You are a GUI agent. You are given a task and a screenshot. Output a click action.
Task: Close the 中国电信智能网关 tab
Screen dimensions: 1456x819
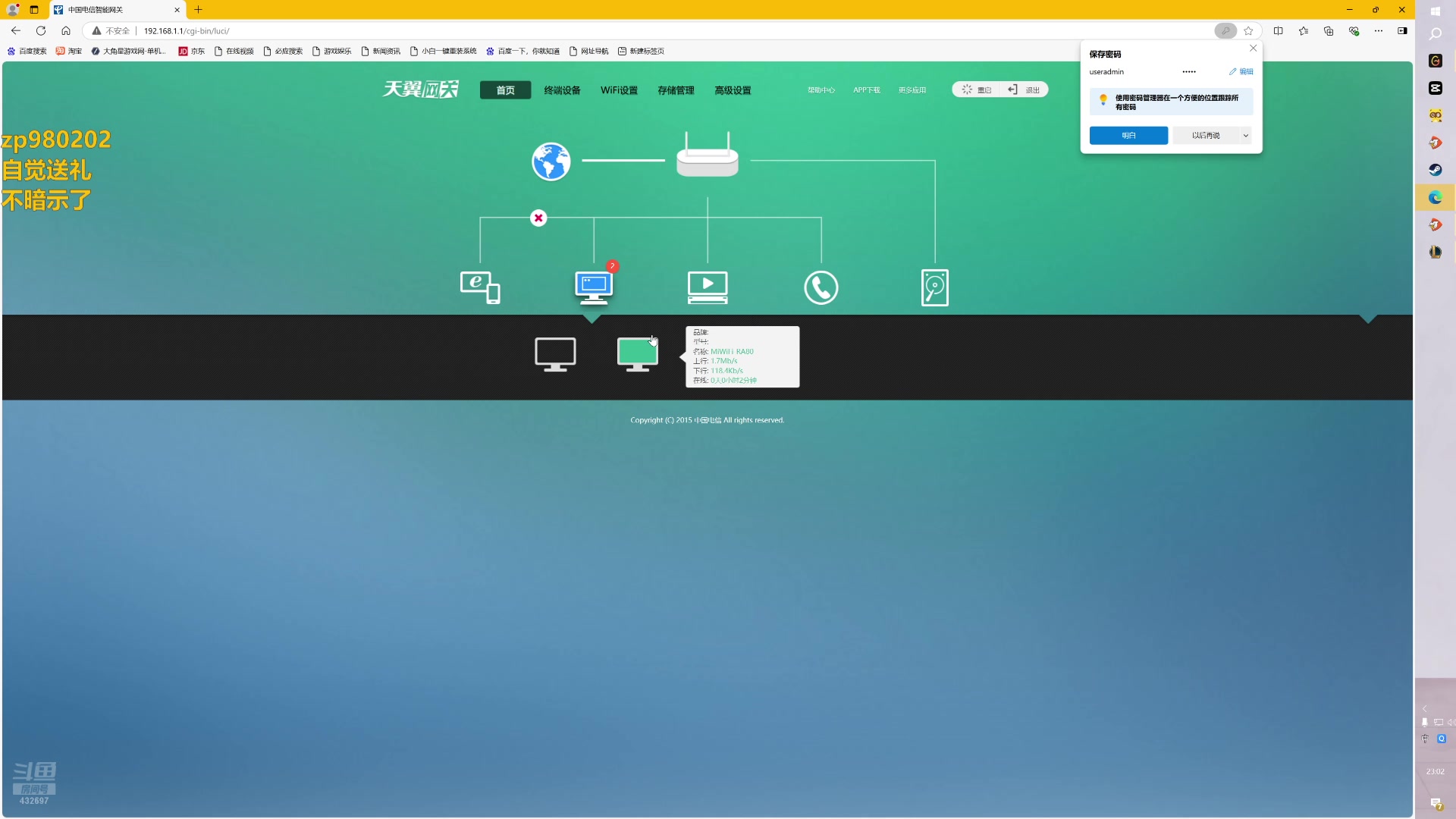pos(177,10)
